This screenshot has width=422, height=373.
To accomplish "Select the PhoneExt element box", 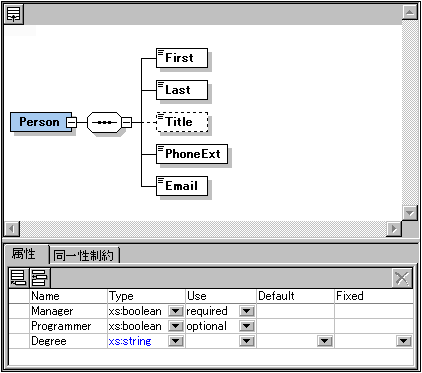I will pyautogui.click(x=192, y=154).
